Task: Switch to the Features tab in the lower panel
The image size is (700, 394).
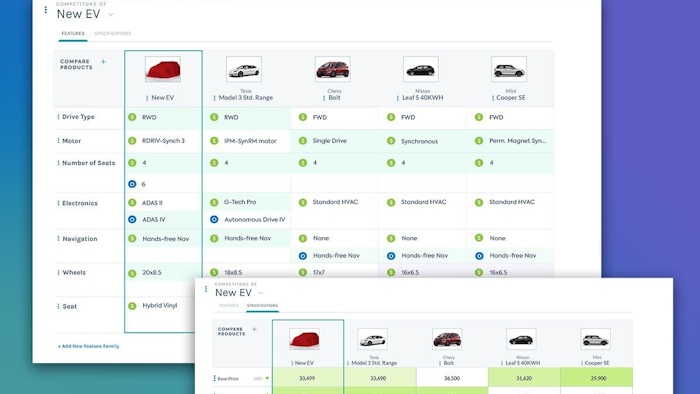Action: point(229,306)
